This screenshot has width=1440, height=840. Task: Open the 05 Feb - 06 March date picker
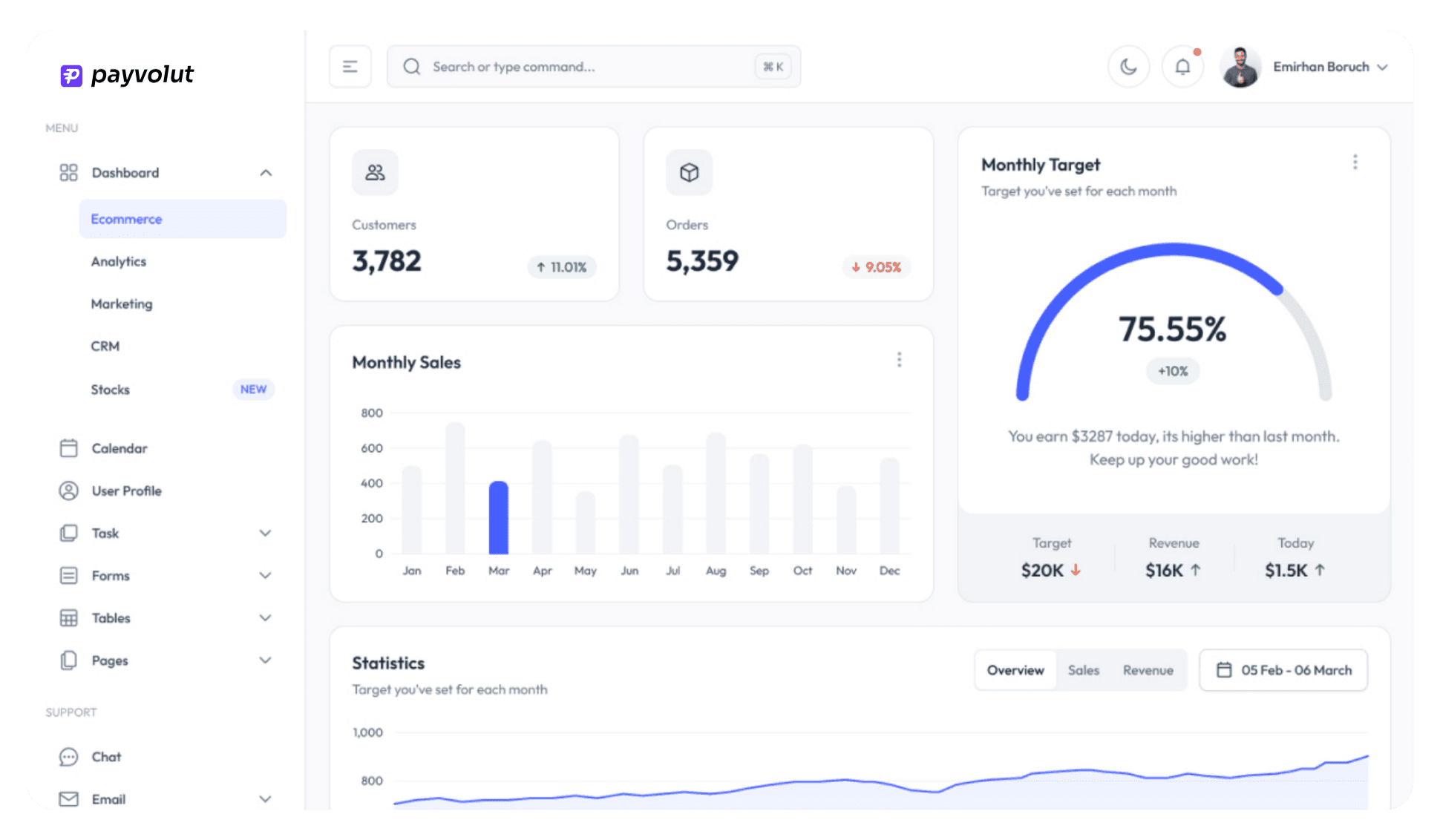[1283, 670]
